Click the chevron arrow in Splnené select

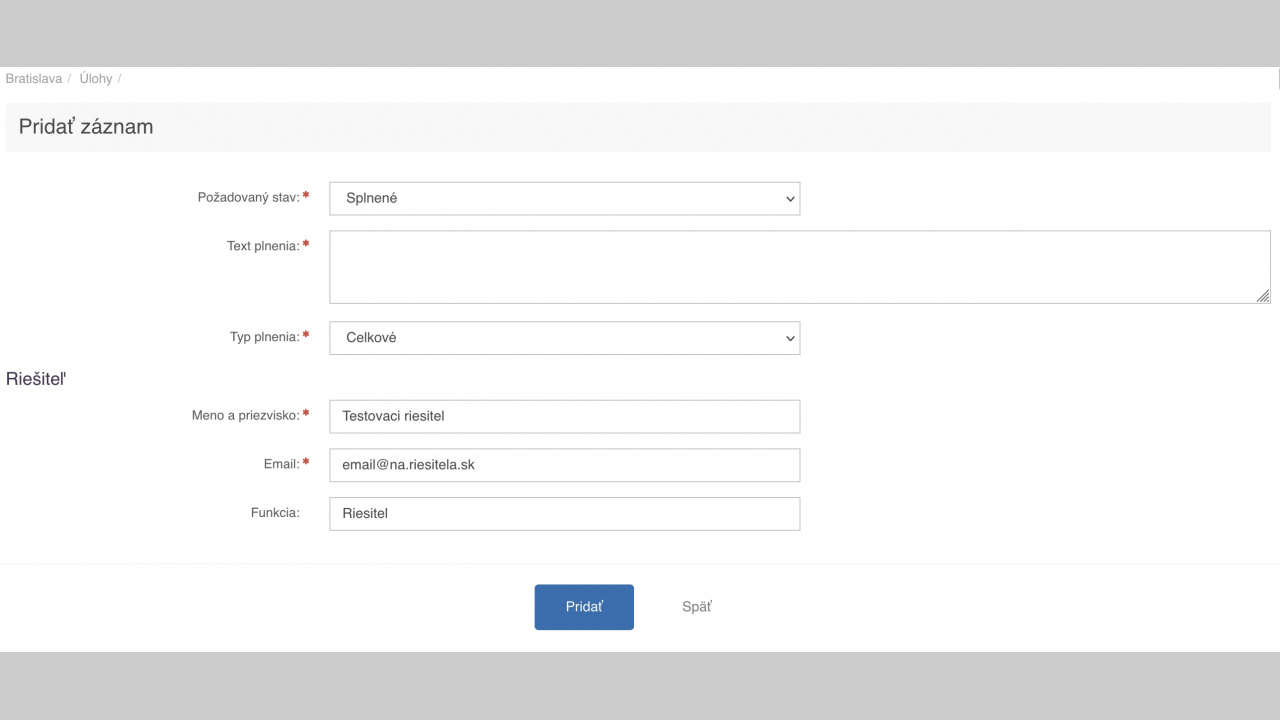(x=790, y=199)
